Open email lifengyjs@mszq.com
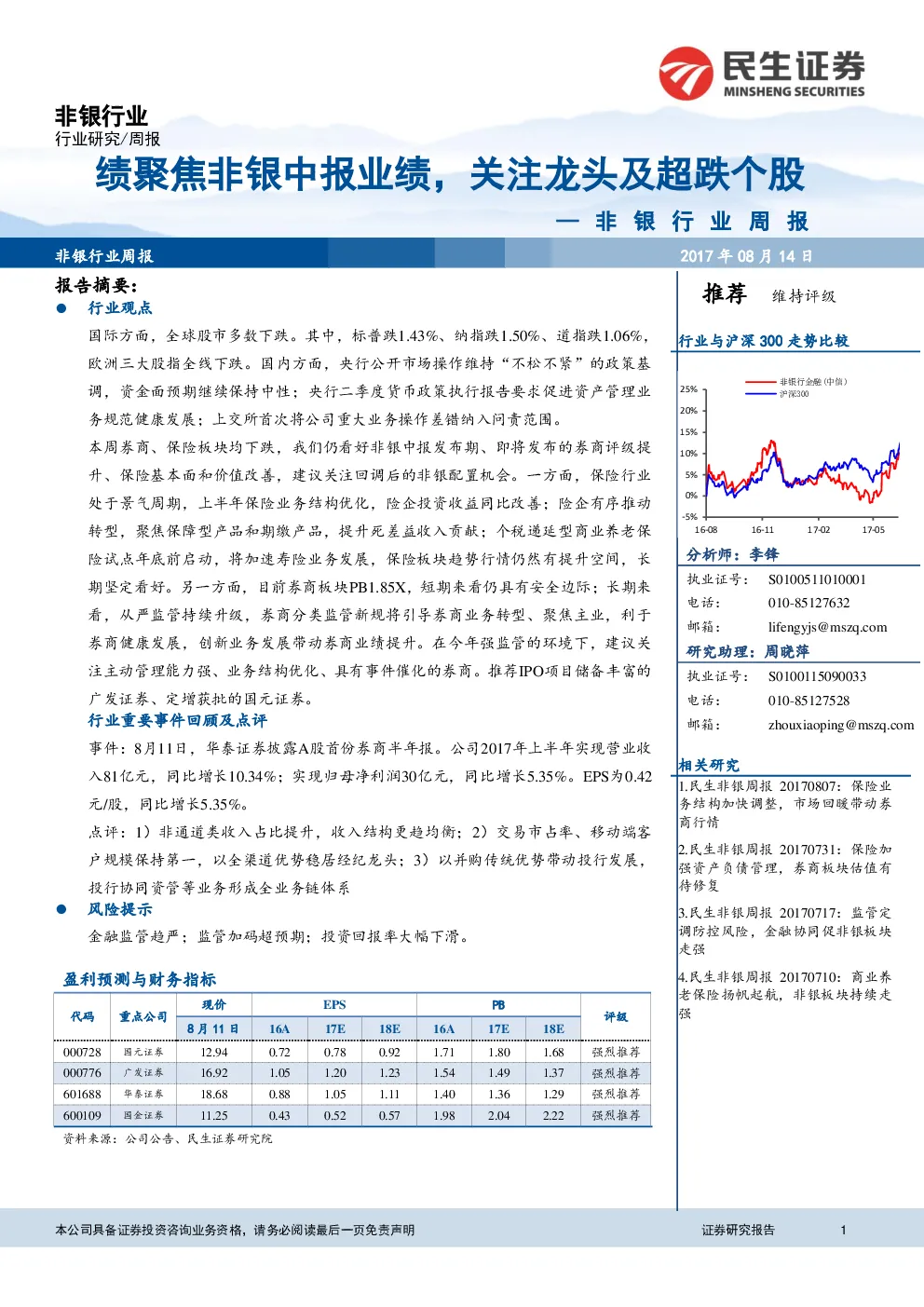The width and height of the screenshot is (924, 1307). click(827, 627)
